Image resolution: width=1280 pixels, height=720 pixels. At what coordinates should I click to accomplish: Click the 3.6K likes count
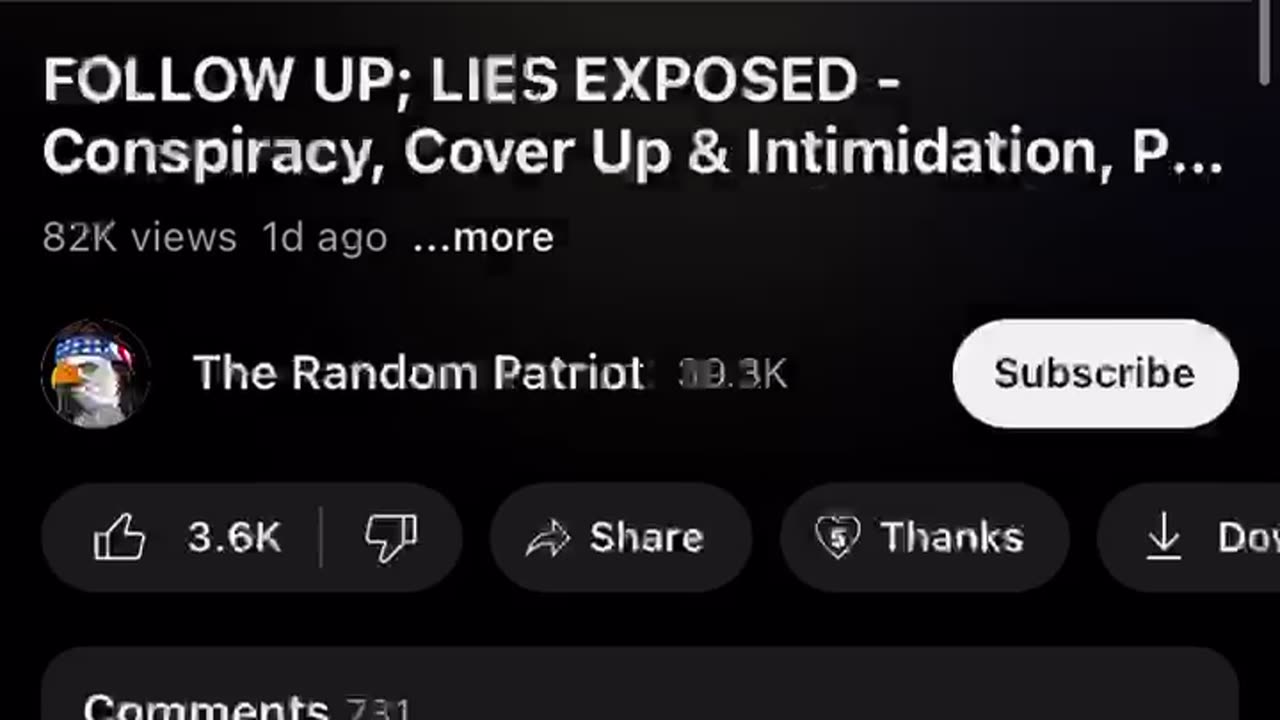[234, 538]
